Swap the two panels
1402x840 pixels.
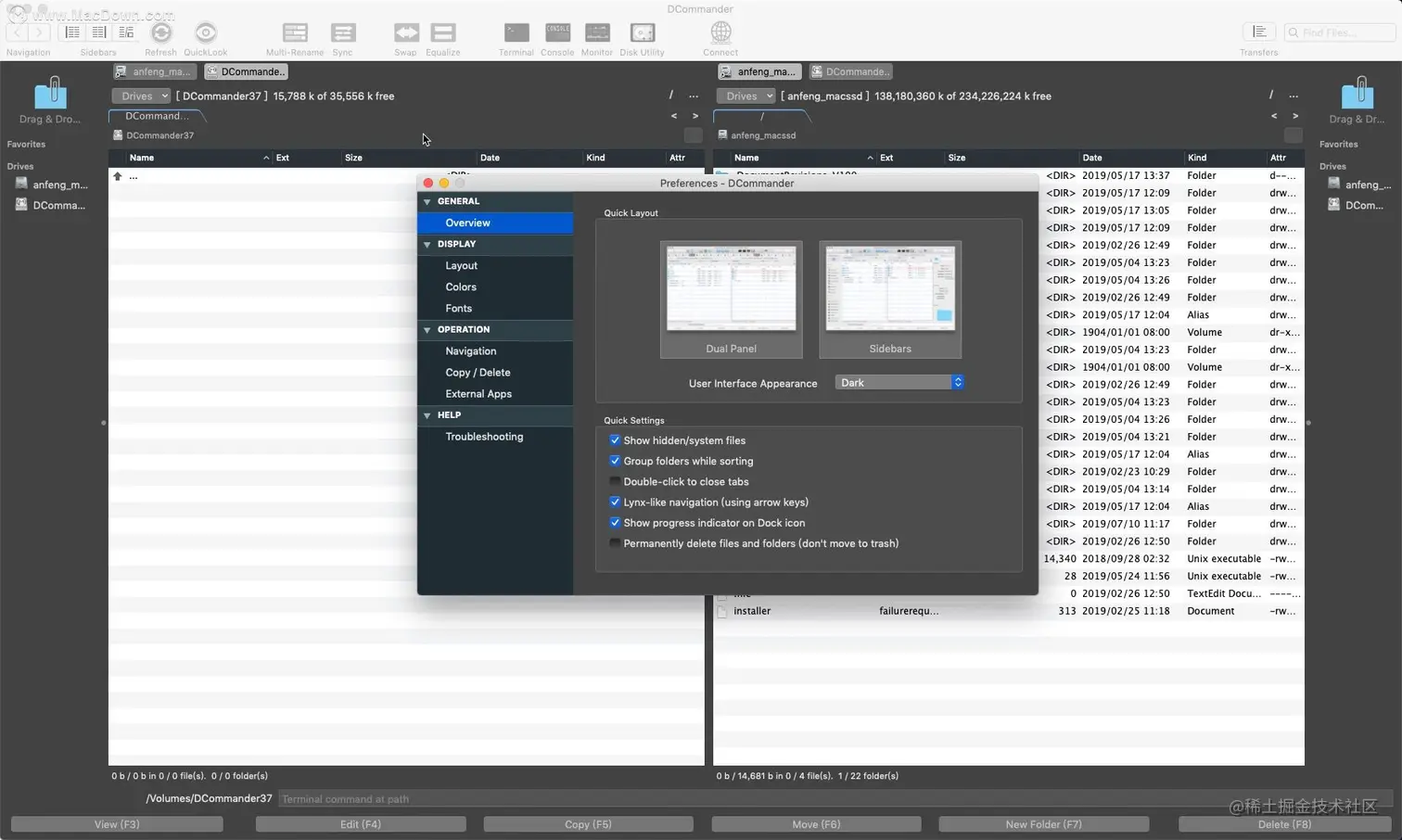[406, 32]
